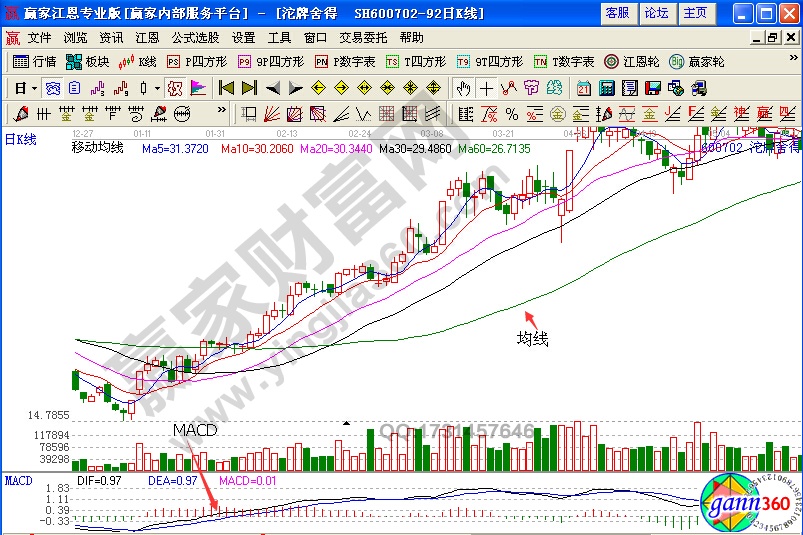This screenshot has width=803, height=535.
Task: Click the 论坛 forum button
Action: pyautogui.click(x=656, y=13)
